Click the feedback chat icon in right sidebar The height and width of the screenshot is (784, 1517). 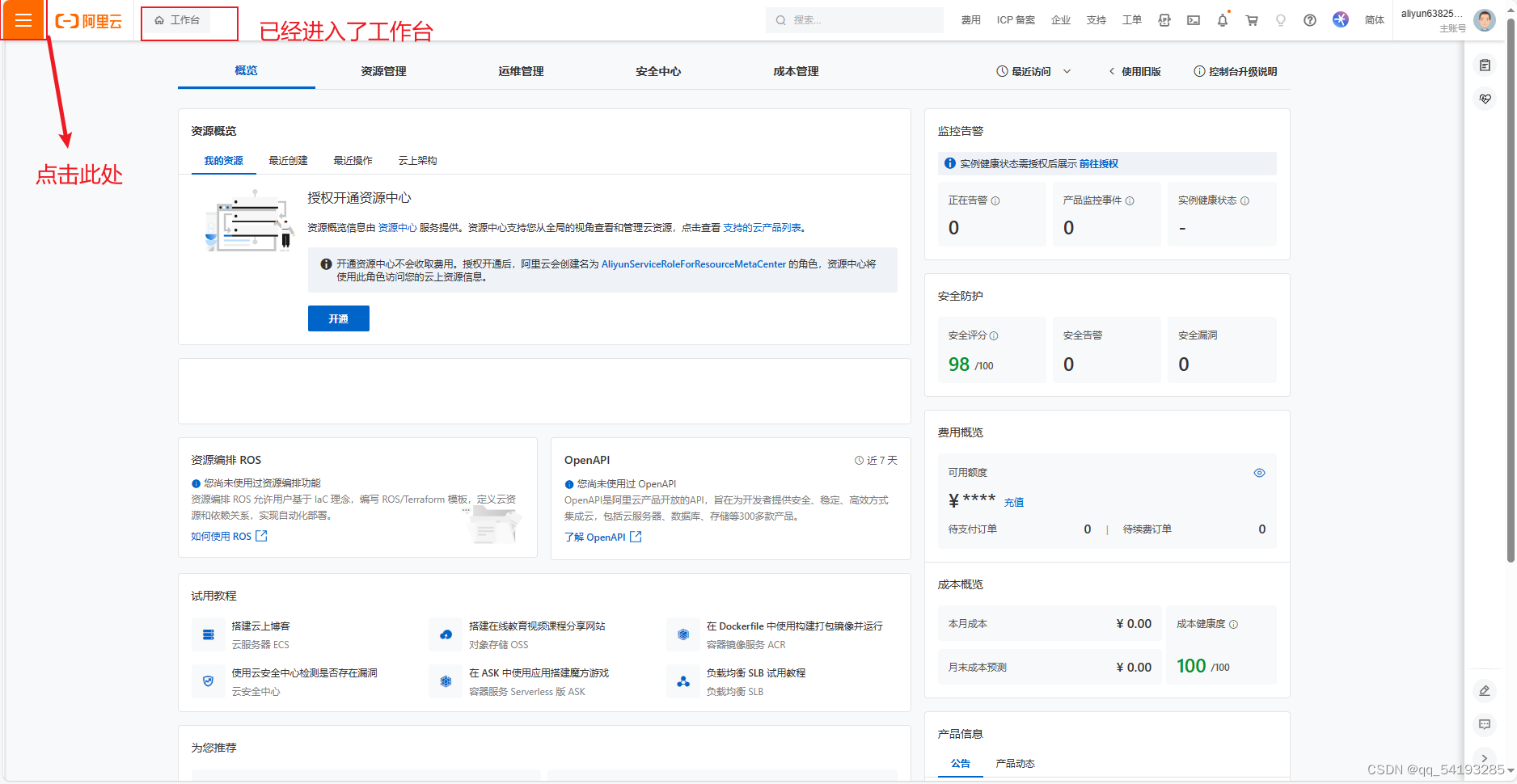click(x=1485, y=725)
